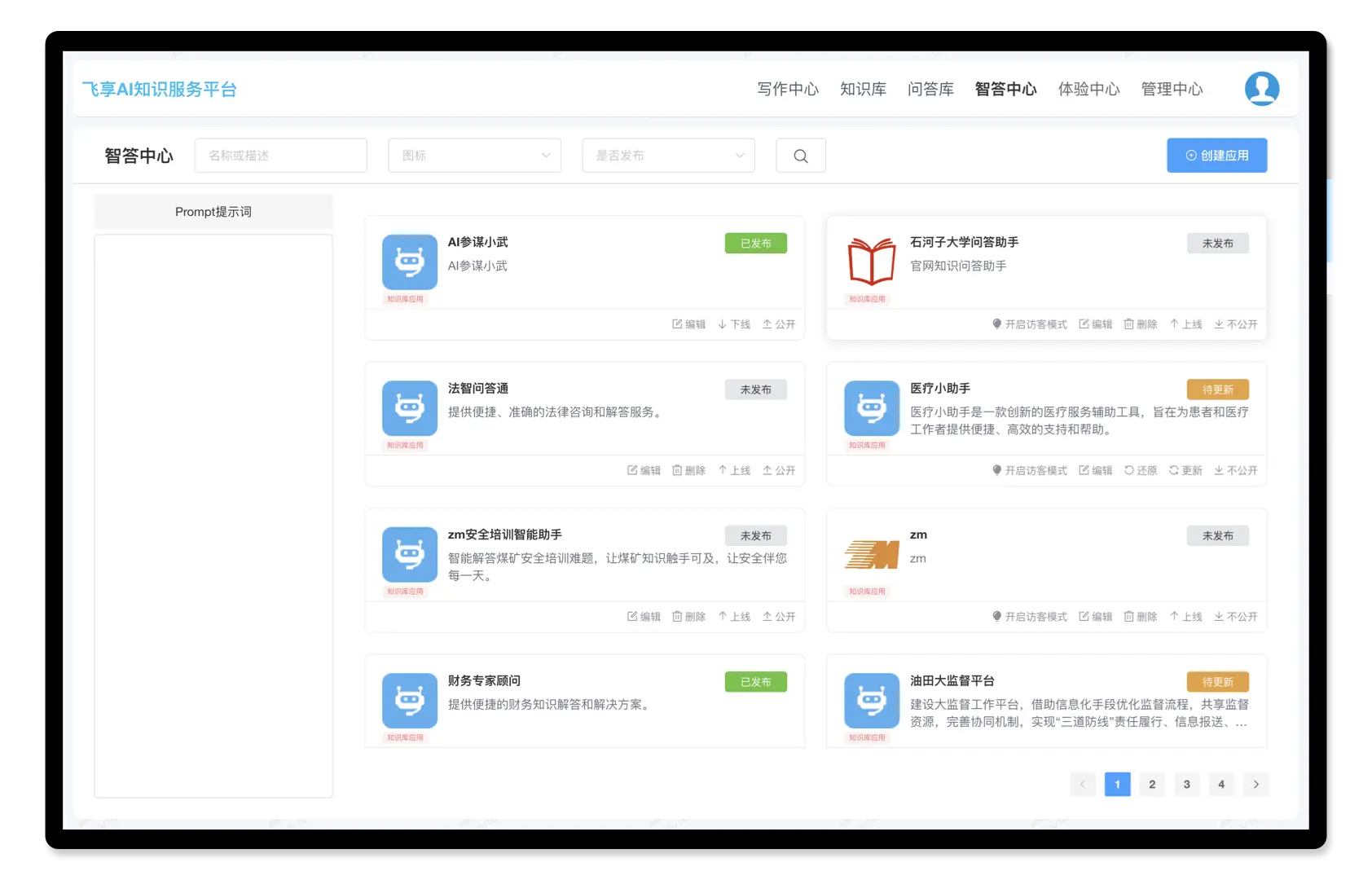The width and height of the screenshot is (1372, 880).
Task: Open the 管理中心 navigation tab
Action: 1172,89
